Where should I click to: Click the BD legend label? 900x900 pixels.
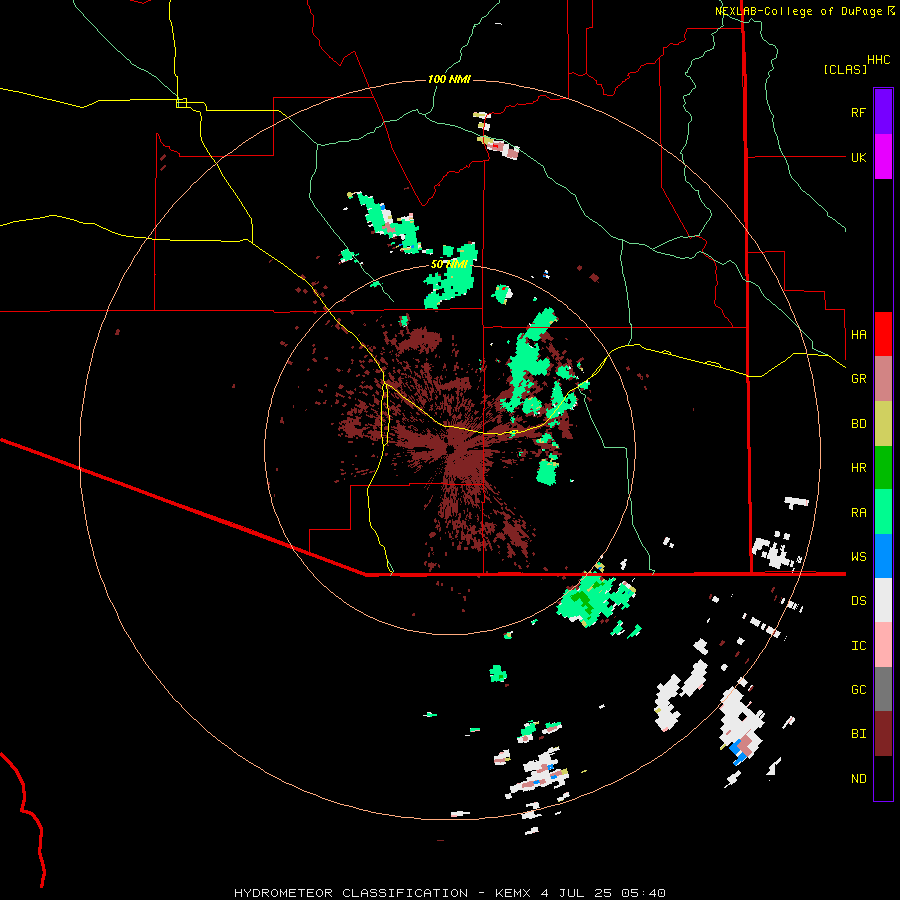point(858,424)
